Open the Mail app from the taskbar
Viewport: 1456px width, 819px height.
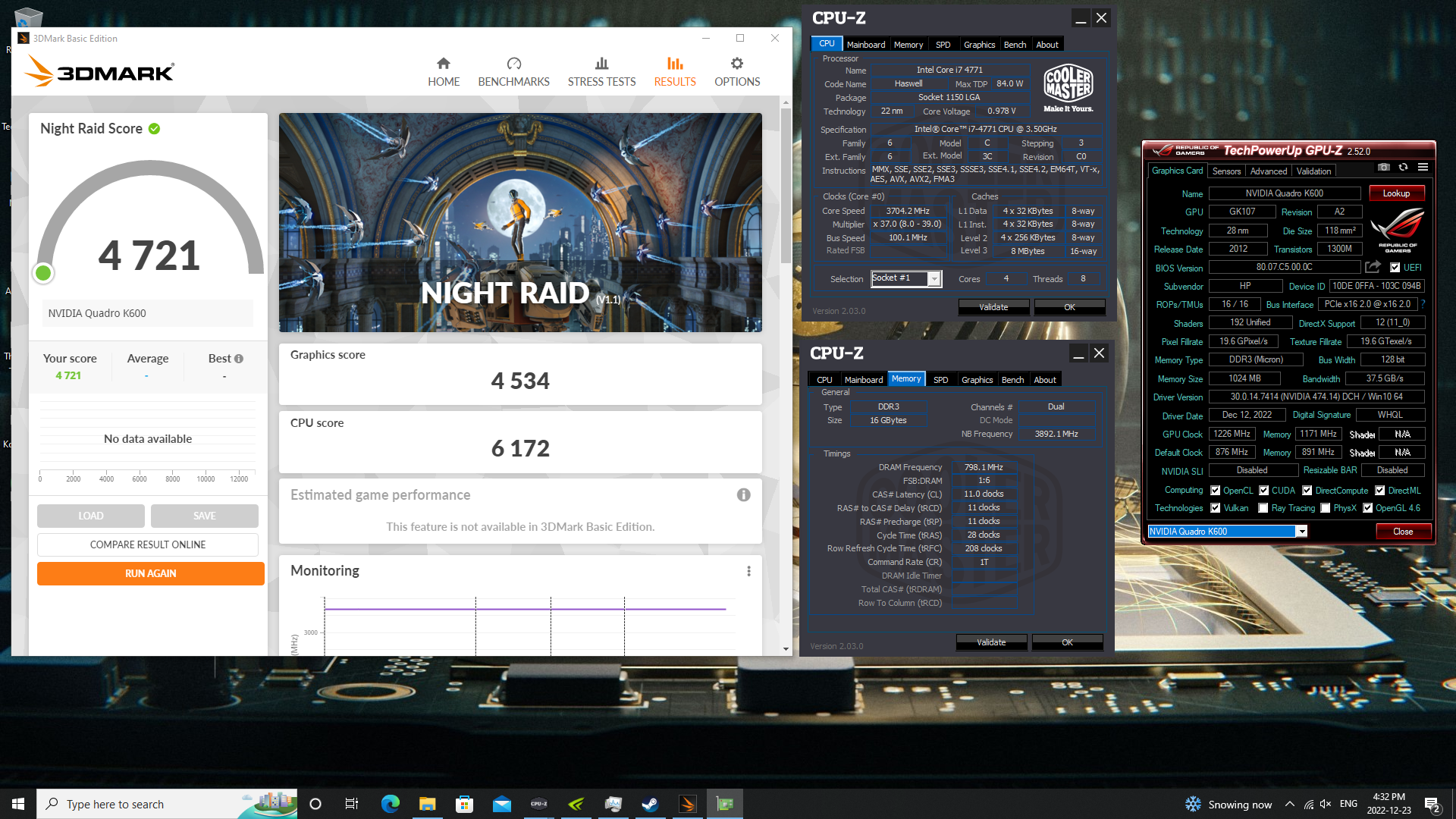501,804
